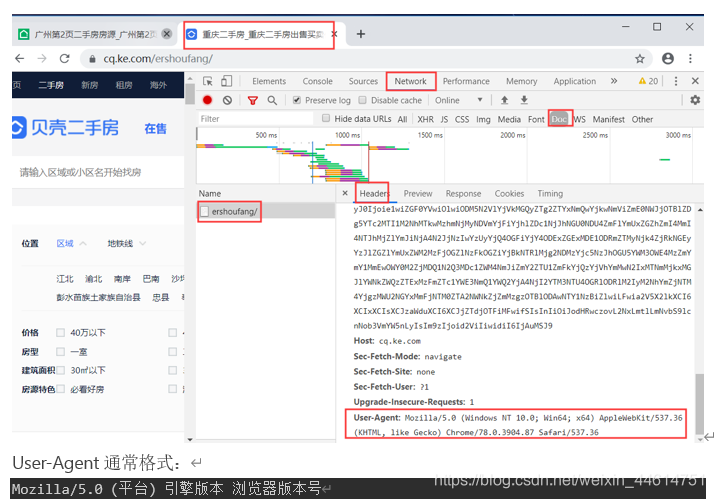This screenshot has height=499, width=714.
Task: Open network search with the magnifier icon
Action: click(272, 100)
